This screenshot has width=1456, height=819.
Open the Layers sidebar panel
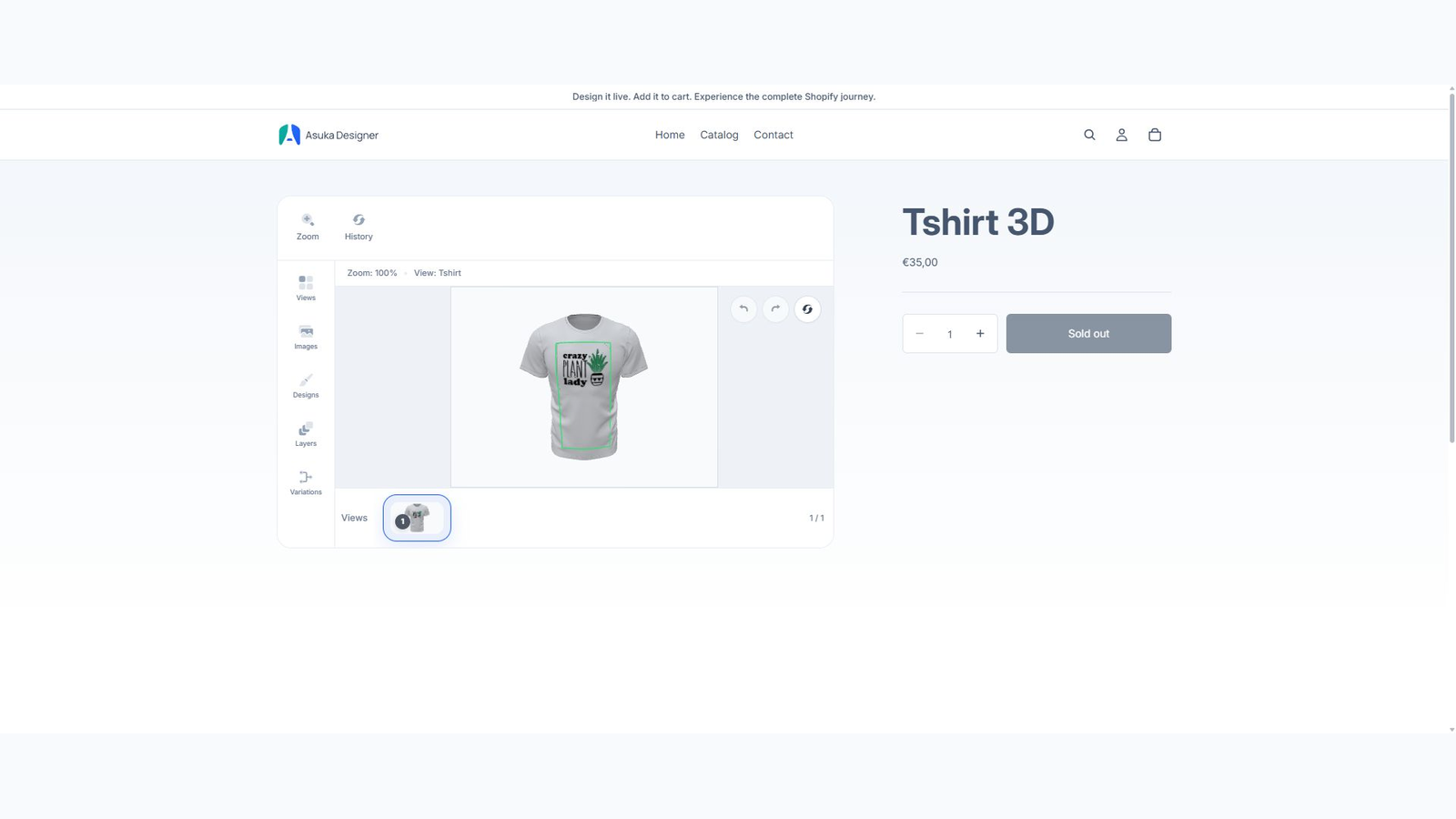[x=306, y=434]
